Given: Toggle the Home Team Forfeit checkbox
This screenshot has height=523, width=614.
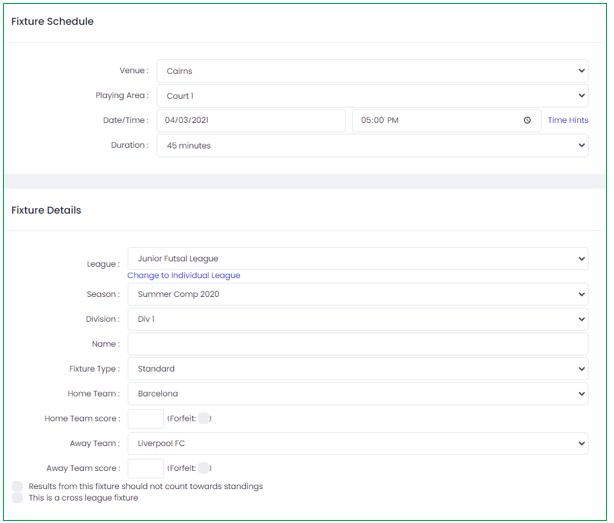Looking at the screenshot, I should coord(204,418).
